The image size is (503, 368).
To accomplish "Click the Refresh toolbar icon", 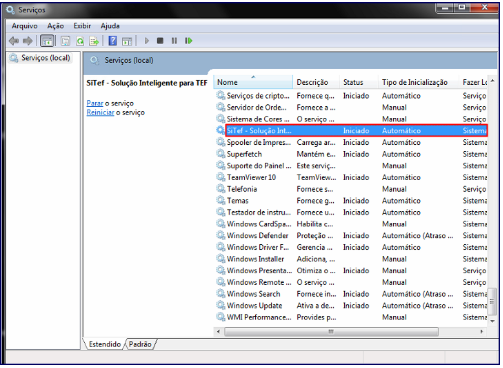I will click(80, 41).
